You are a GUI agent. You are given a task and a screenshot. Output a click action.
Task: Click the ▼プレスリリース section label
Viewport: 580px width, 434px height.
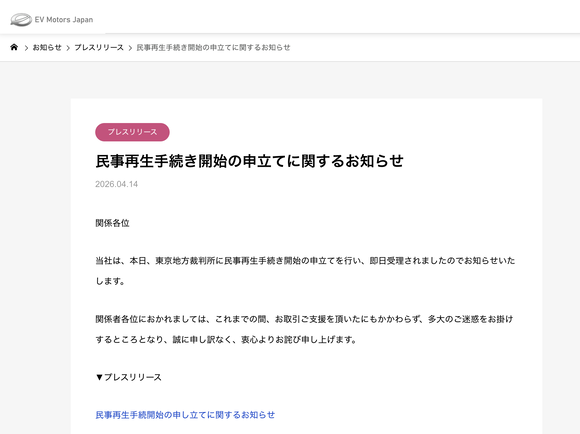(129, 377)
